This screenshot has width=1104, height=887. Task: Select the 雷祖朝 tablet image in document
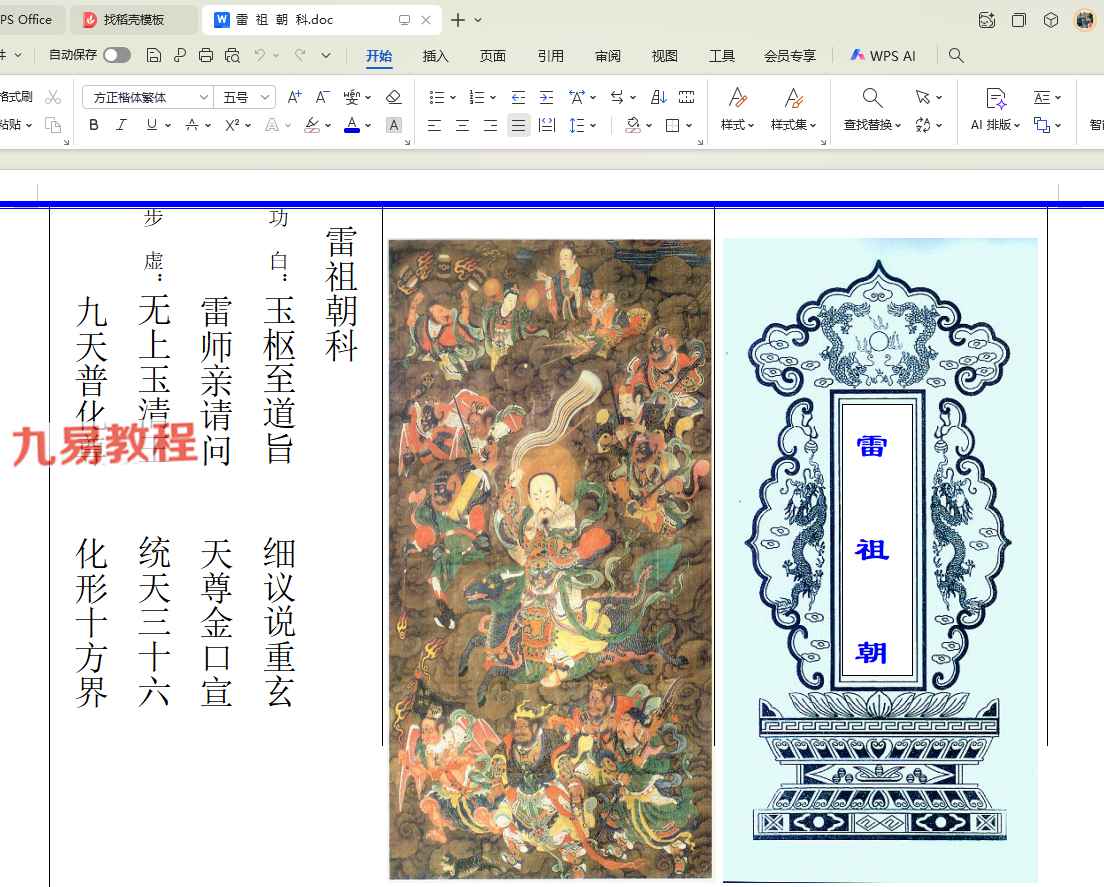880,560
